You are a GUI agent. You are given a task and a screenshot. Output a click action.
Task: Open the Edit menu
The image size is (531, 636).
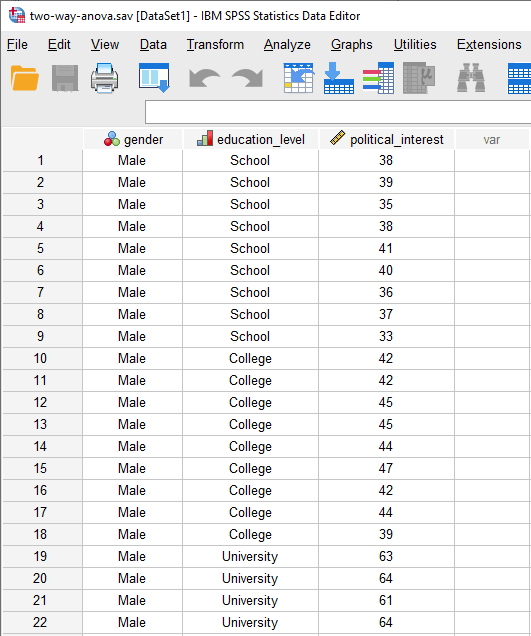click(59, 44)
